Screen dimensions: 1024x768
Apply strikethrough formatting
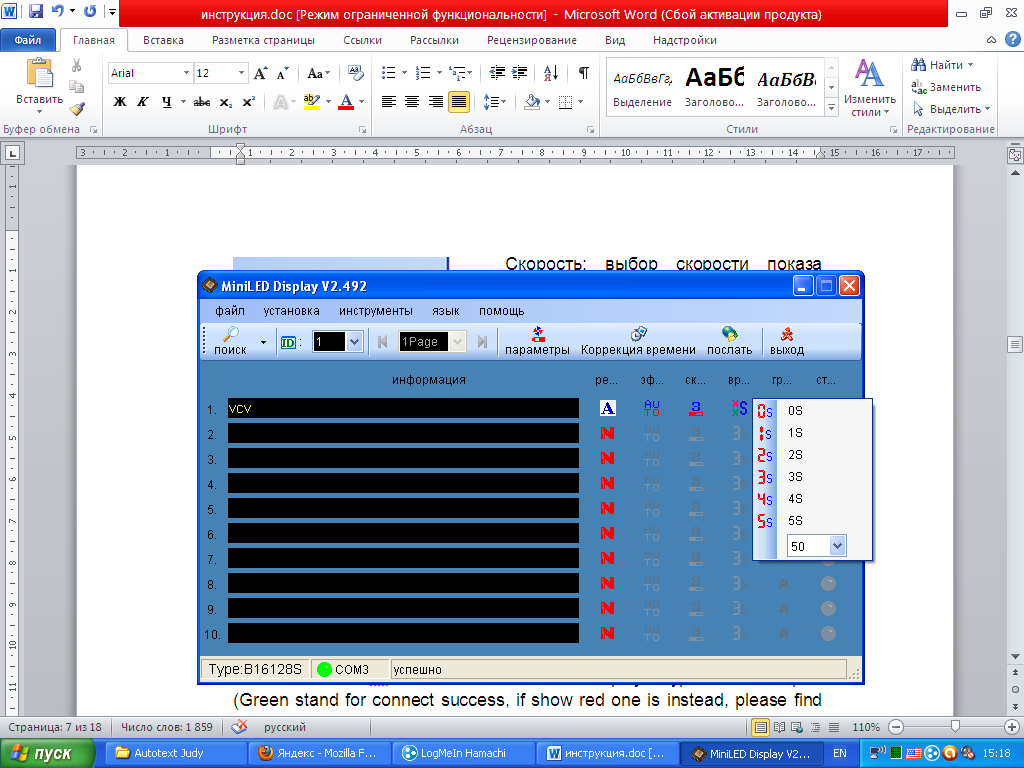[x=202, y=102]
